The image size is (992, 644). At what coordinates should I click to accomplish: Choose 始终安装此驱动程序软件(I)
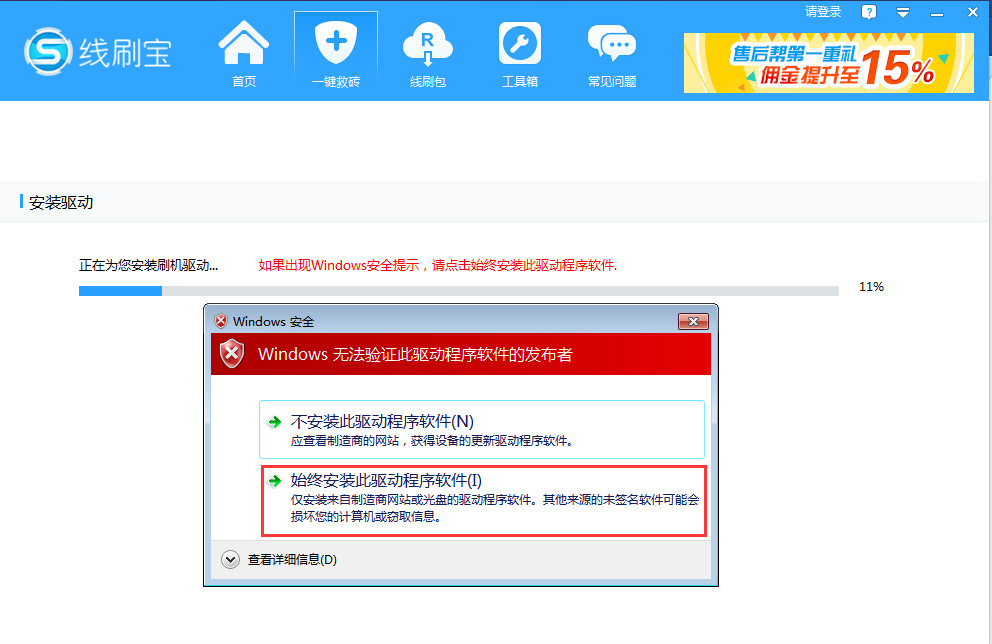point(484,500)
